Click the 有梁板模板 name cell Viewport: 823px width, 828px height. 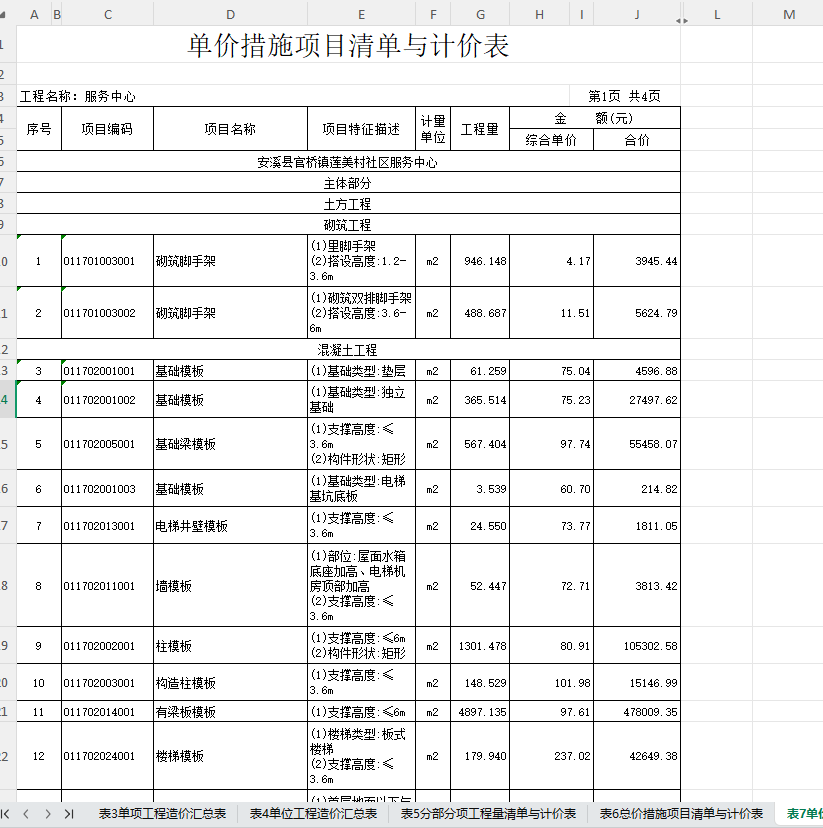coord(230,712)
